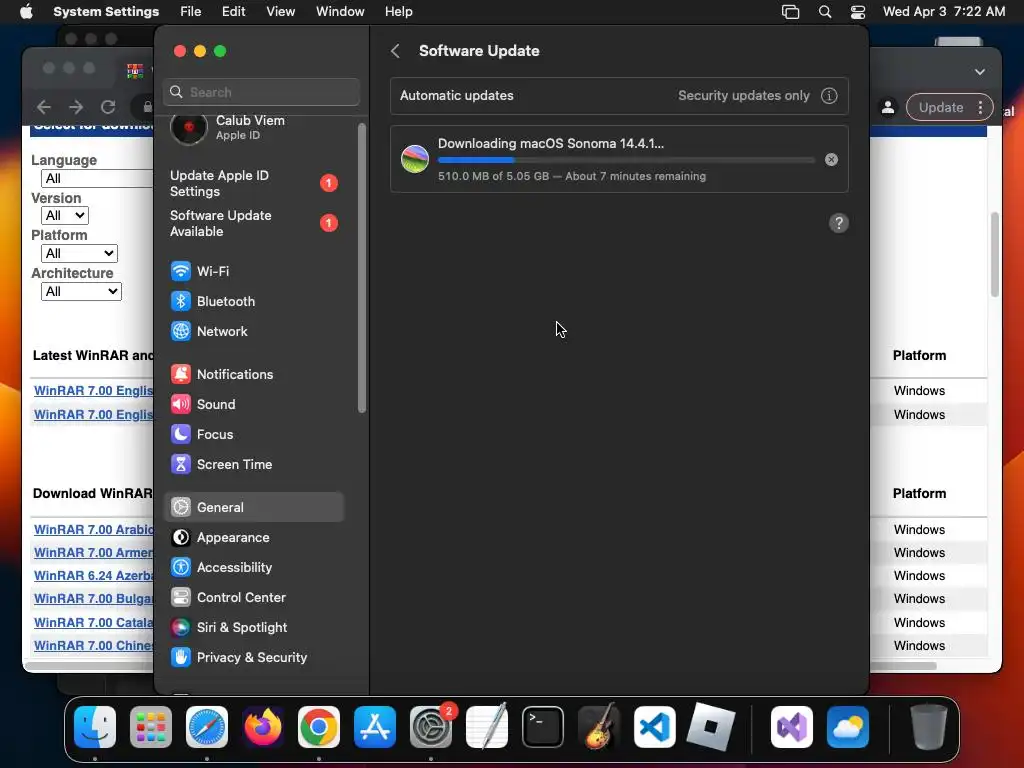This screenshot has width=1024, height=768.
Task: Open Update Apple ID Settings item
Action: click(253, 184)
